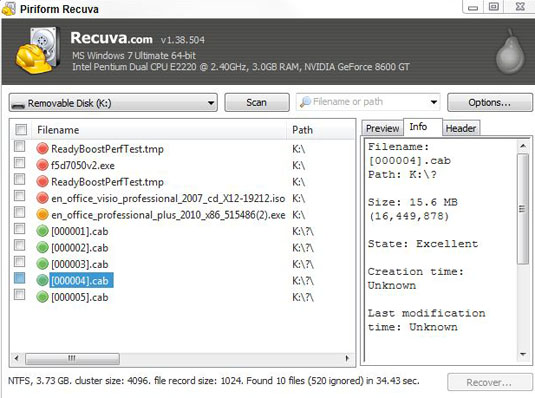Click the 'State: Excellent' line in Info
Viewport: 535px width, 398px height.
[423, 244]
